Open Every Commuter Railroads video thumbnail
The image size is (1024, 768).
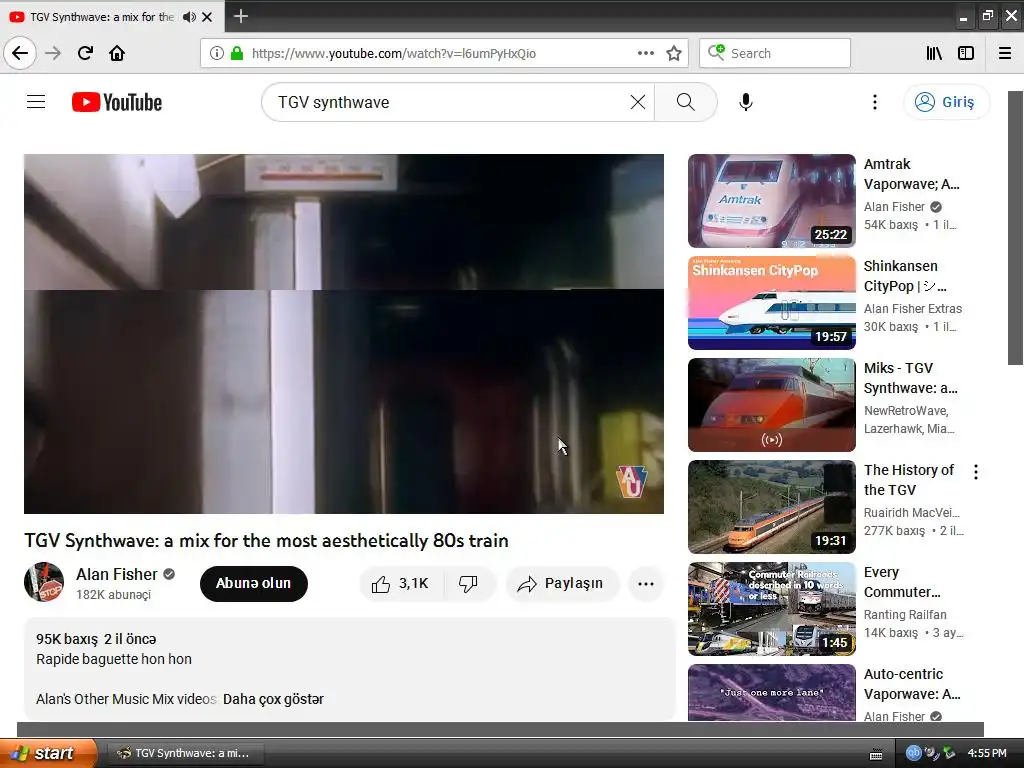[771, 609]
